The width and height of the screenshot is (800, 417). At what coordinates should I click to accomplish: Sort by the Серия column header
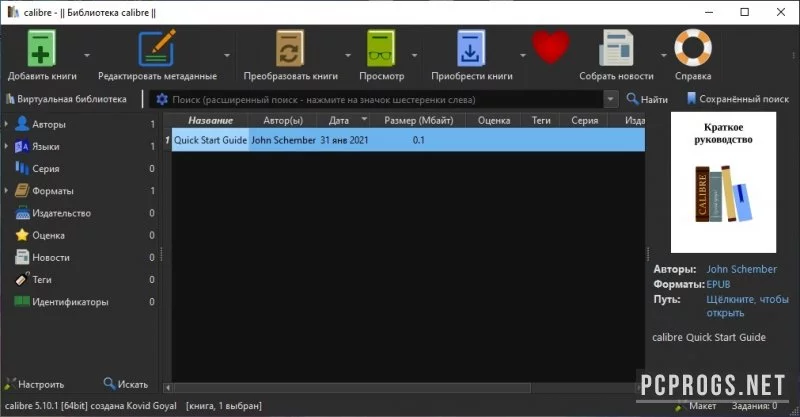(x=585, y=120)
